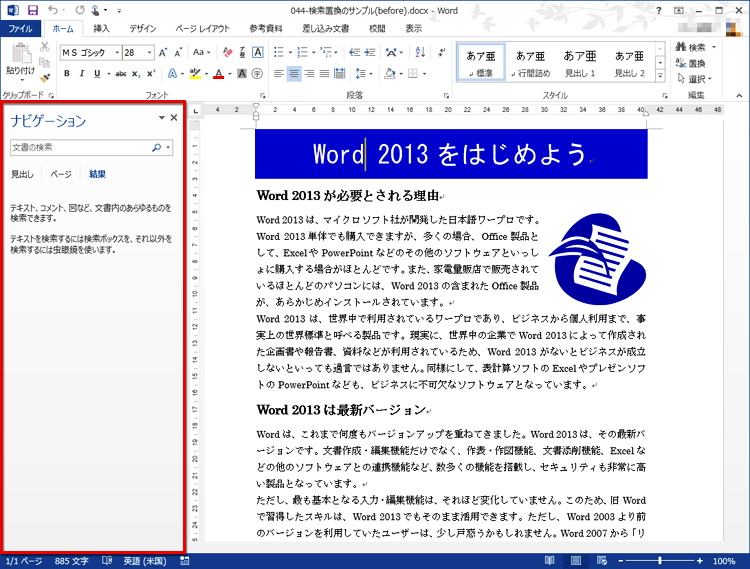The width and height of the screenshot is (750, 569).
Task: Open line spacing dropdown
Action: click(364, 74)
